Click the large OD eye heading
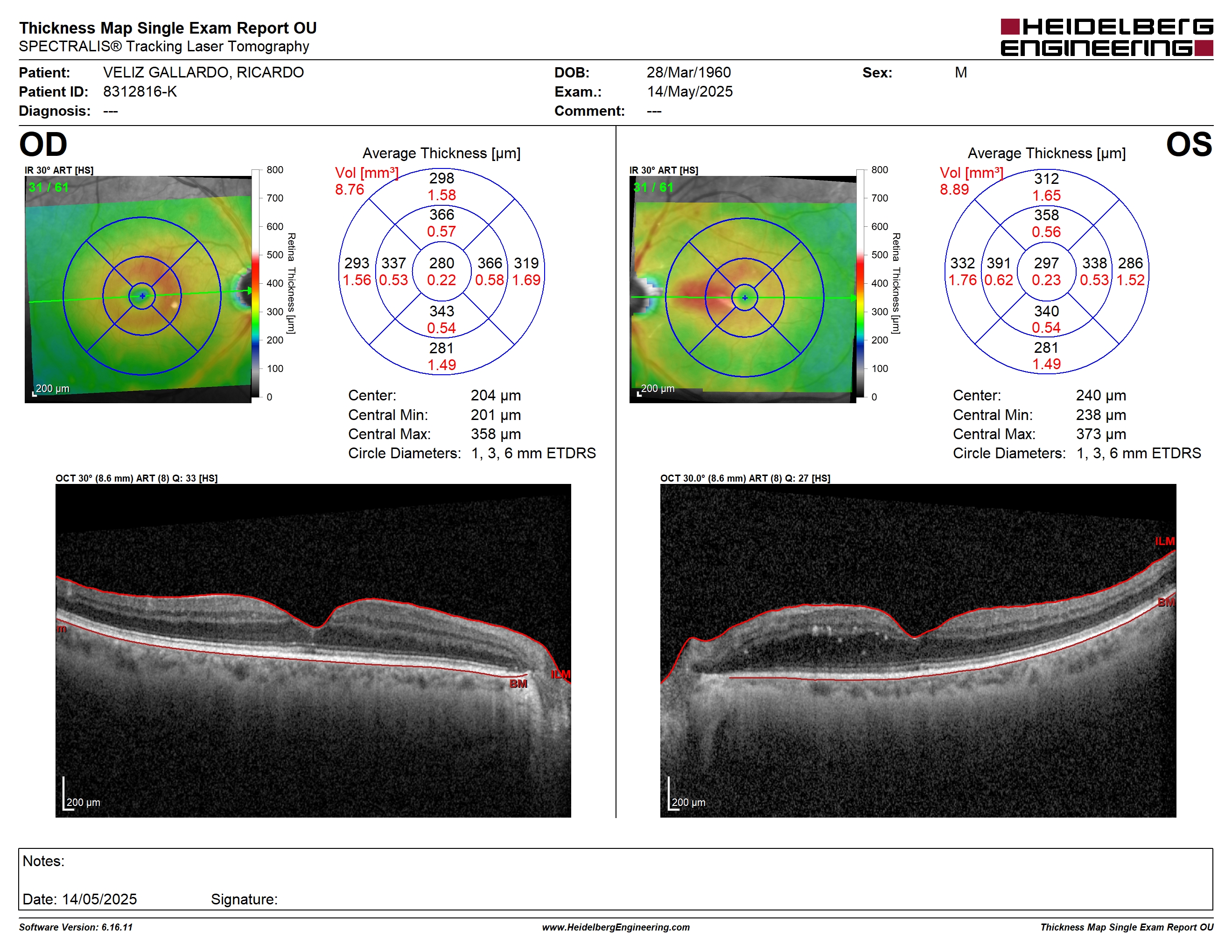 pos(43,145)
